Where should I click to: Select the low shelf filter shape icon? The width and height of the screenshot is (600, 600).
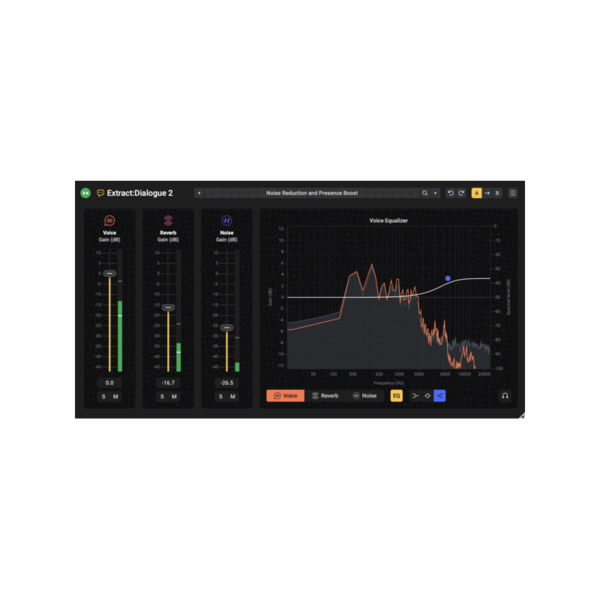415,396
